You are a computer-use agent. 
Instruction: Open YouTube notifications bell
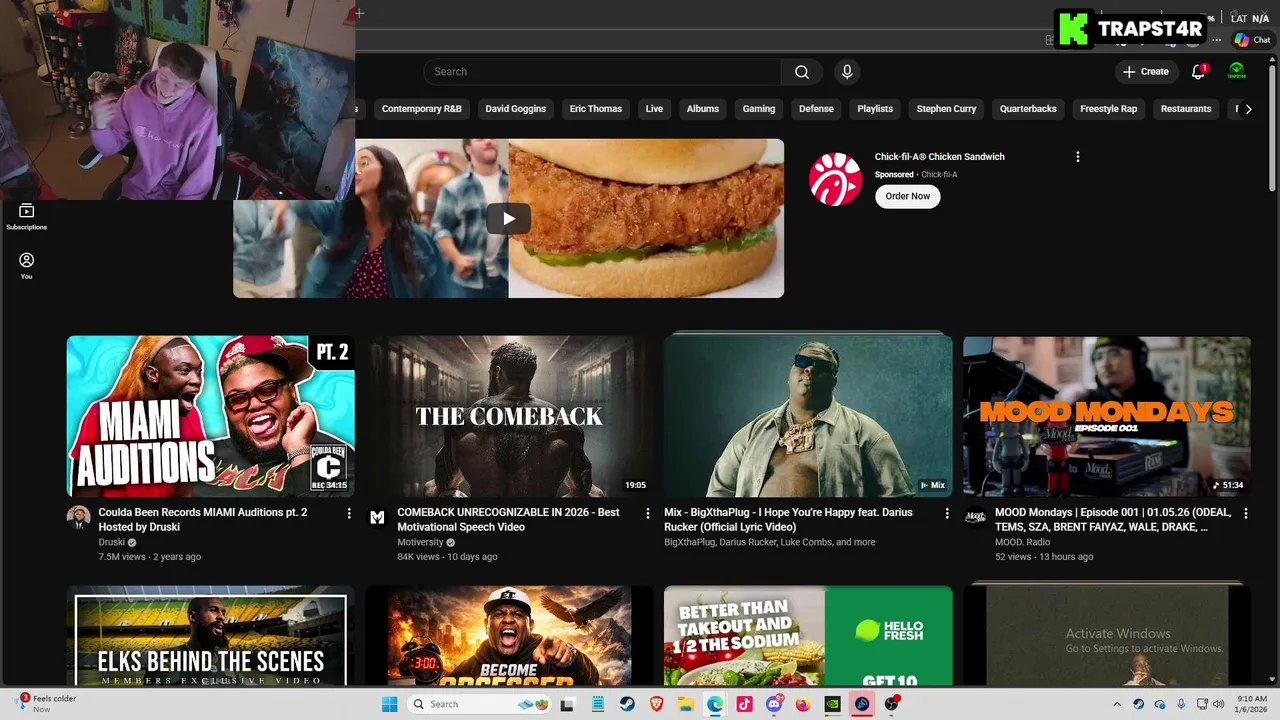click(x=1198, y=72)
